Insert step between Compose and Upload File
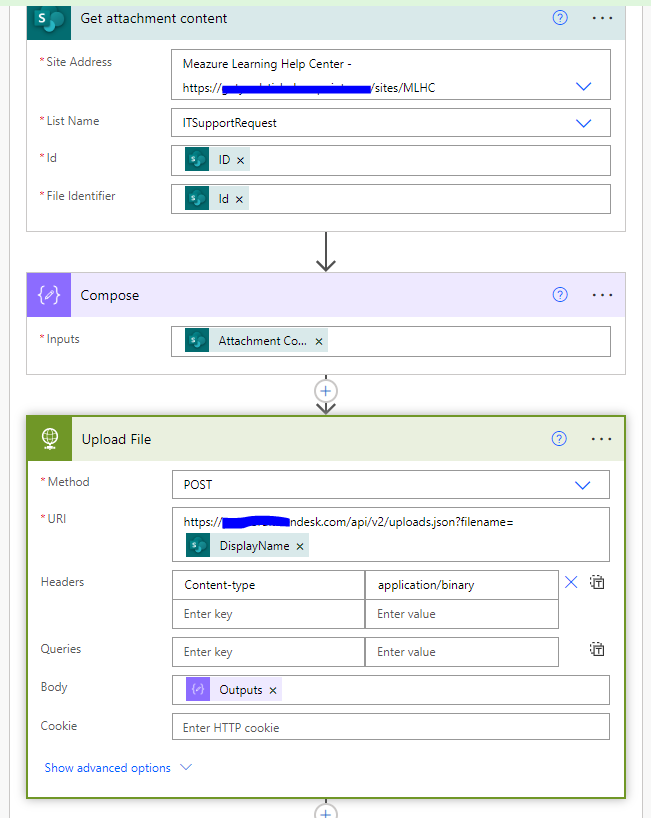This screenshot has width=651, height=818. click(x=326, y=391)
